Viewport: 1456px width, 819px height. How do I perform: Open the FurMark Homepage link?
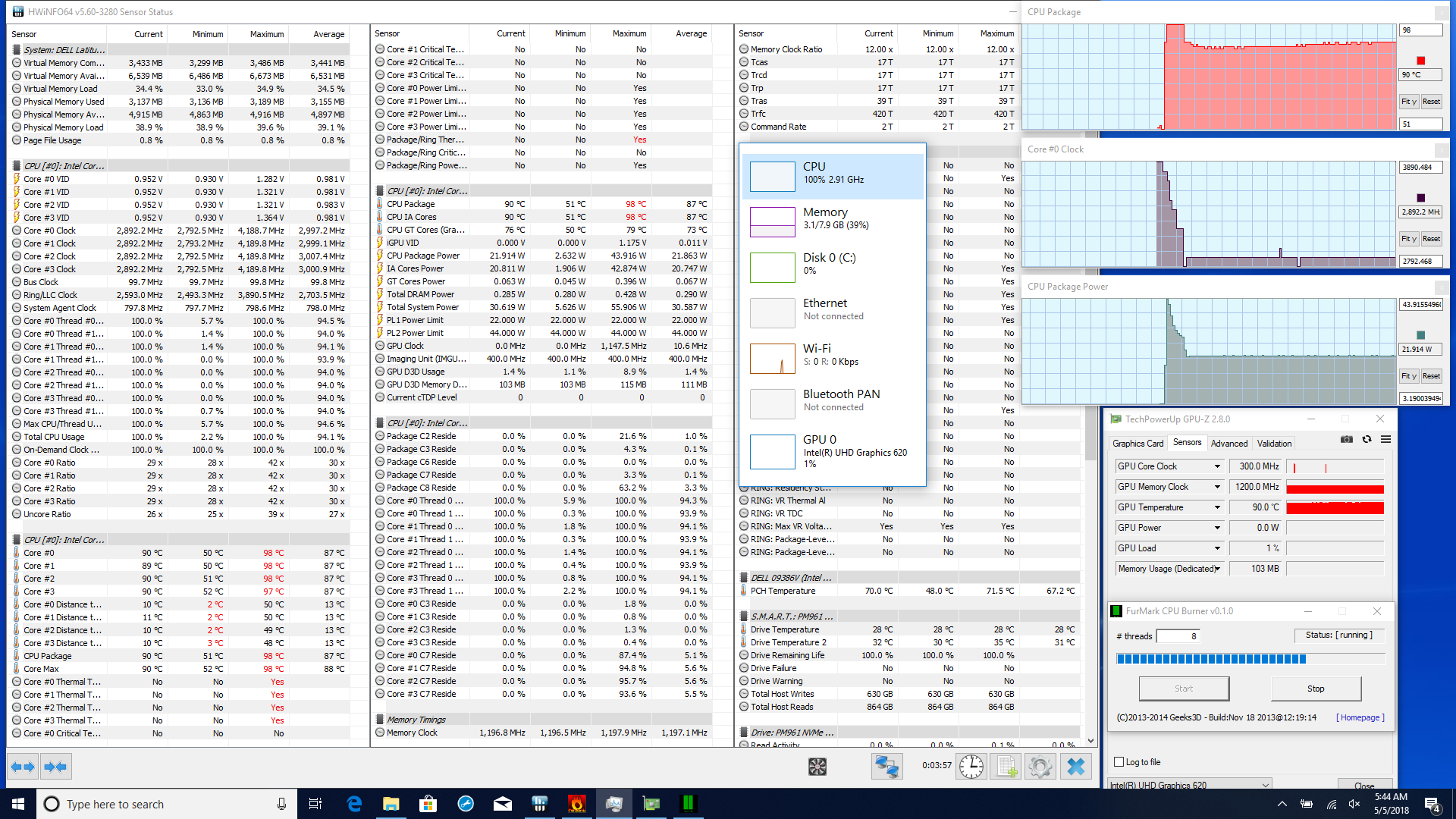click(x=1360, y=717)
